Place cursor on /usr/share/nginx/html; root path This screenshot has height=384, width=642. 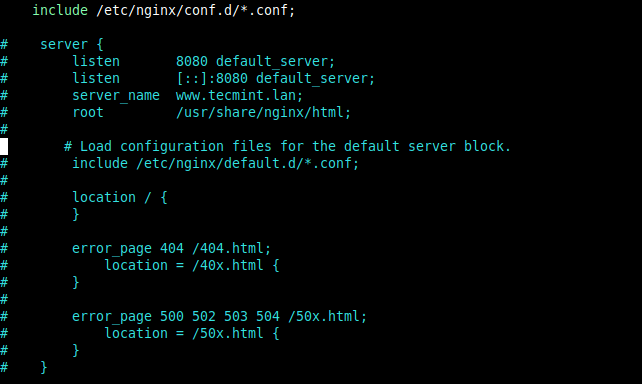[x=264, y=113]
